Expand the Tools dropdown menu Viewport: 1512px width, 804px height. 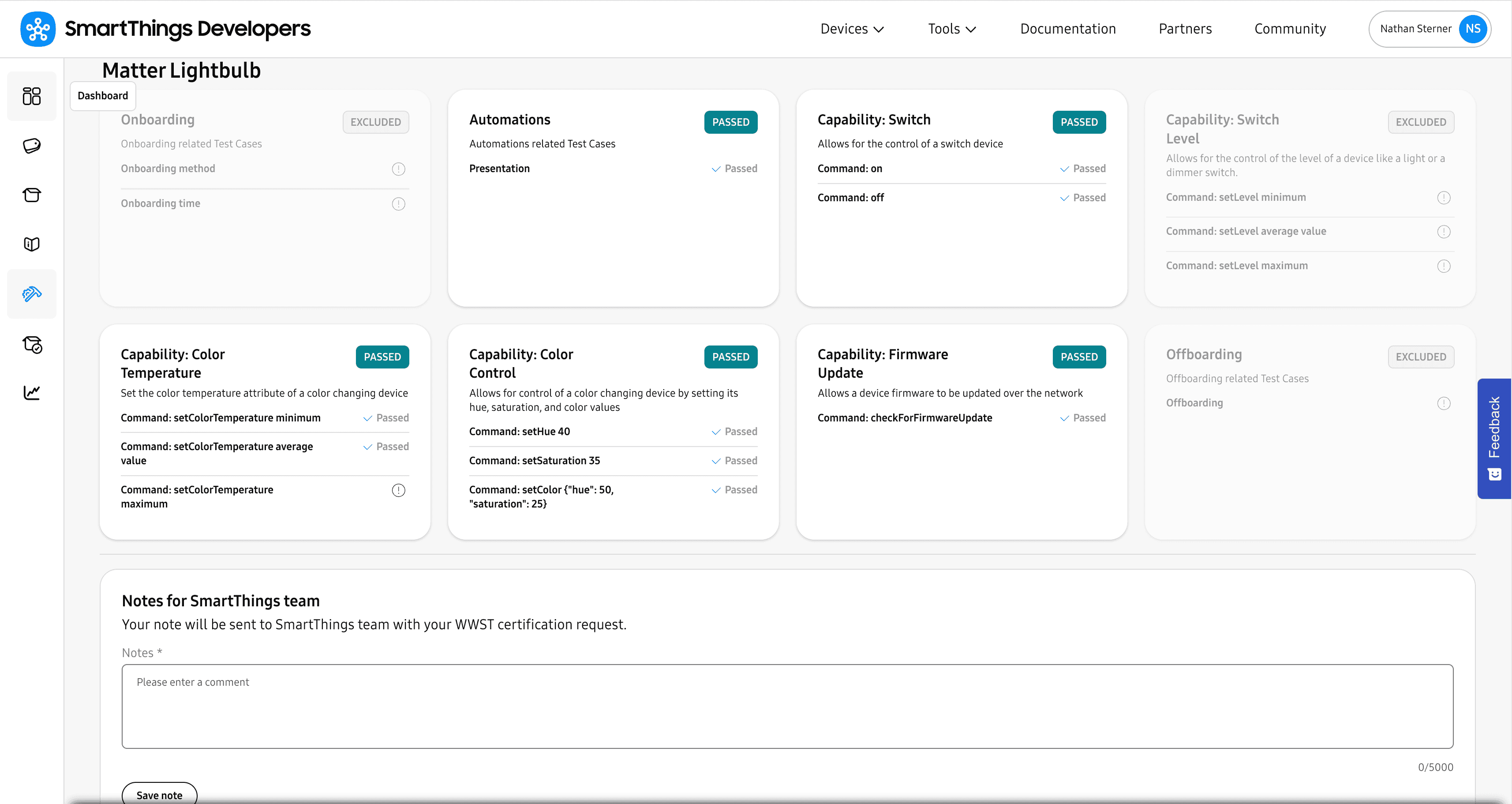pos(952,29)
